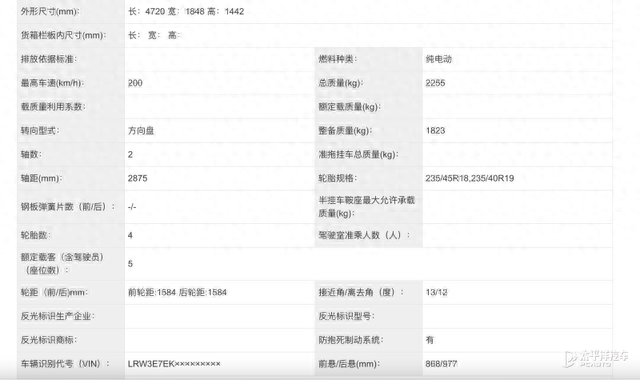Click the 车辆识别代号（VIN） label

click(x=65, y=364)
